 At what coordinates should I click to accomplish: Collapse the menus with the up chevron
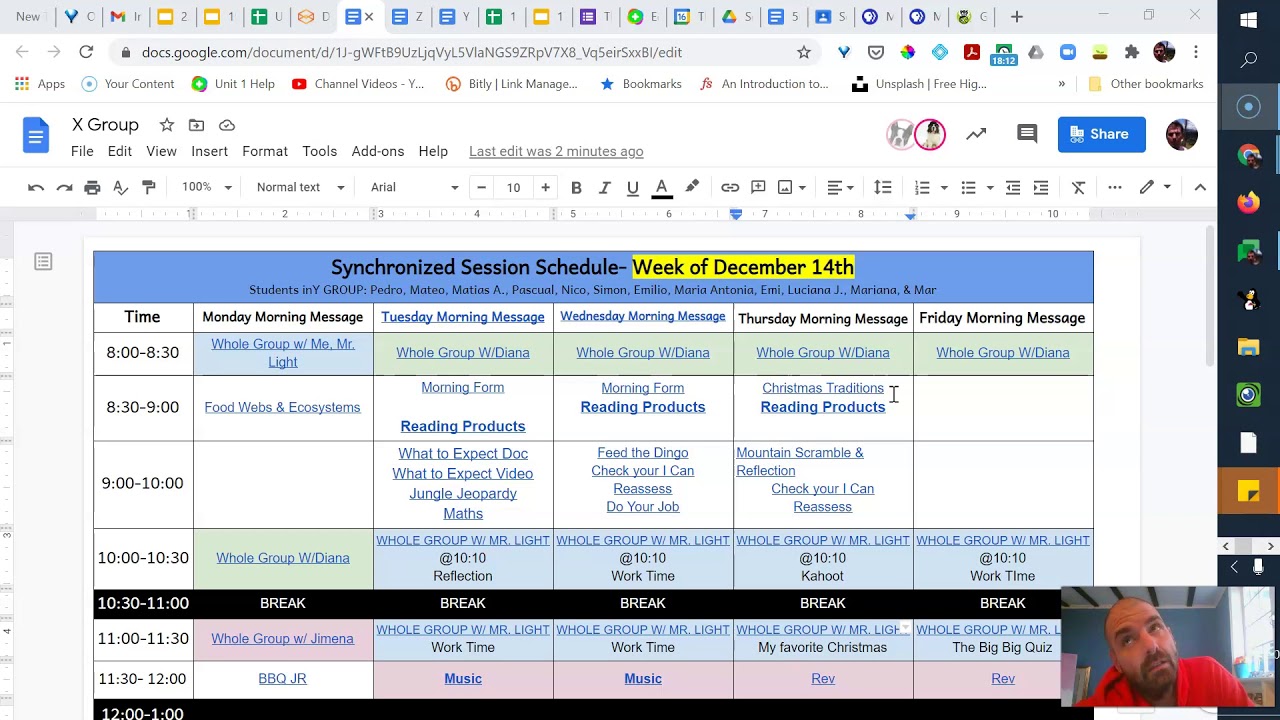pyautogui.click(x=1200, y=187)
